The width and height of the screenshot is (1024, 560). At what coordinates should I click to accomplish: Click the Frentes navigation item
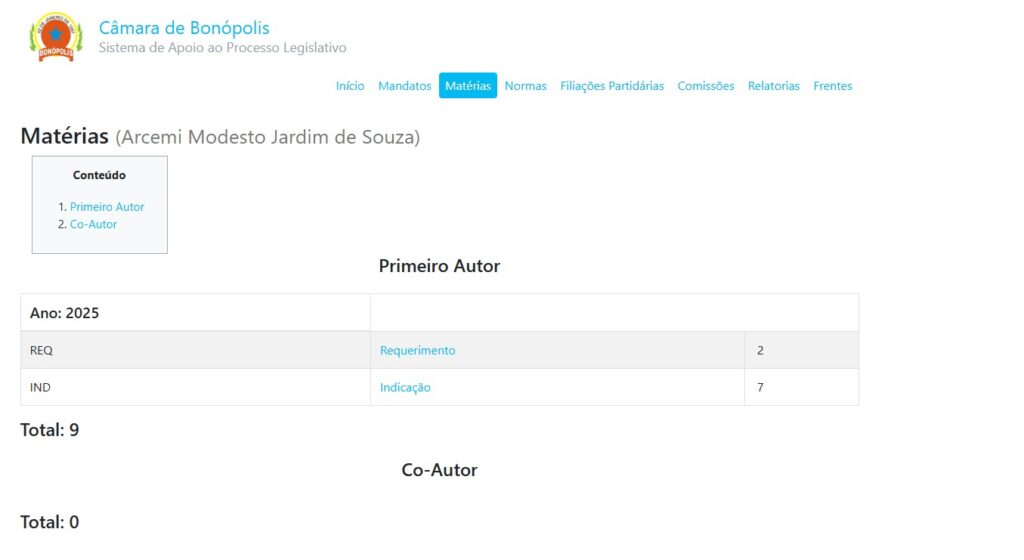click(833, 86)
